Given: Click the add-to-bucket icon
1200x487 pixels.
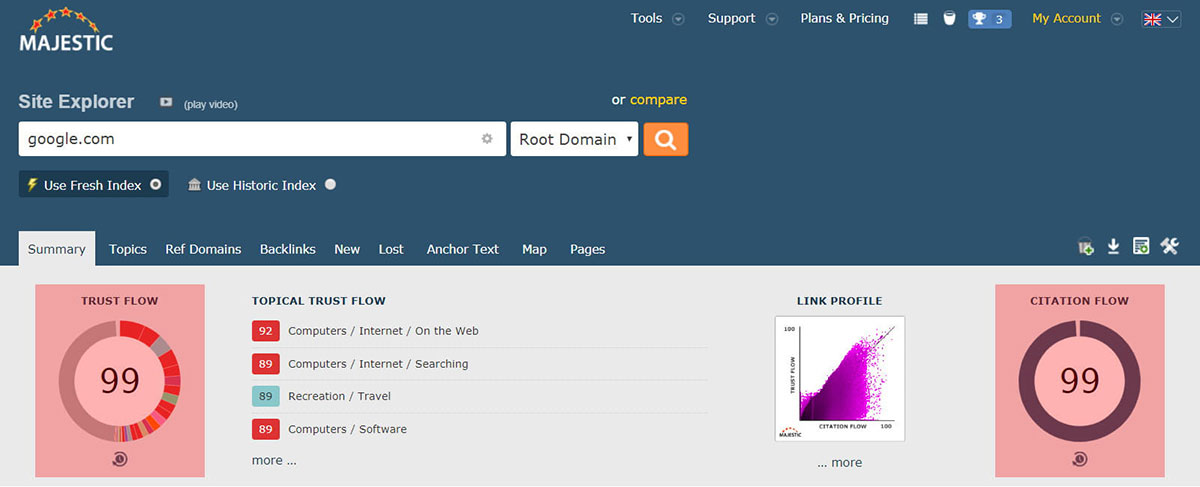Looking at the screenshot, I should [1086, 247].
